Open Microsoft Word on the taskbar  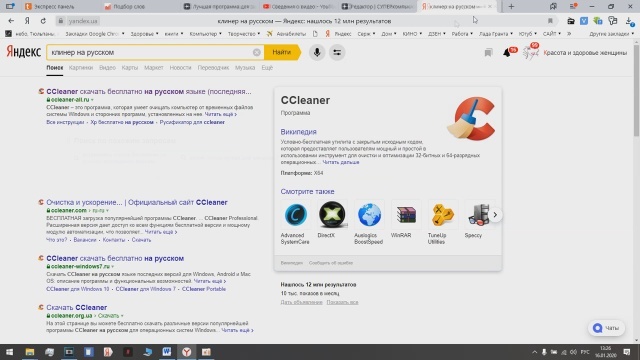click(x=167, y=352)
